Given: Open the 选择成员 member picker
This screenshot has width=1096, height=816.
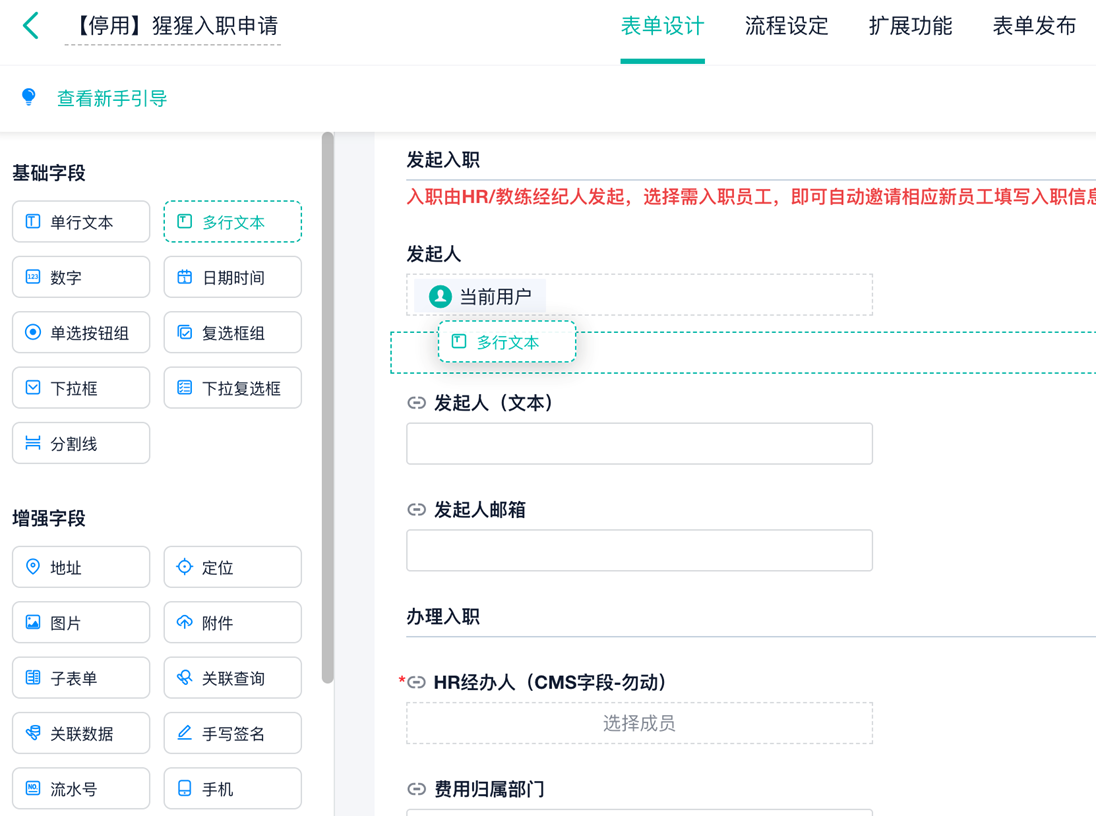Looking at the screenshot, I should click(x=639, y=723).
